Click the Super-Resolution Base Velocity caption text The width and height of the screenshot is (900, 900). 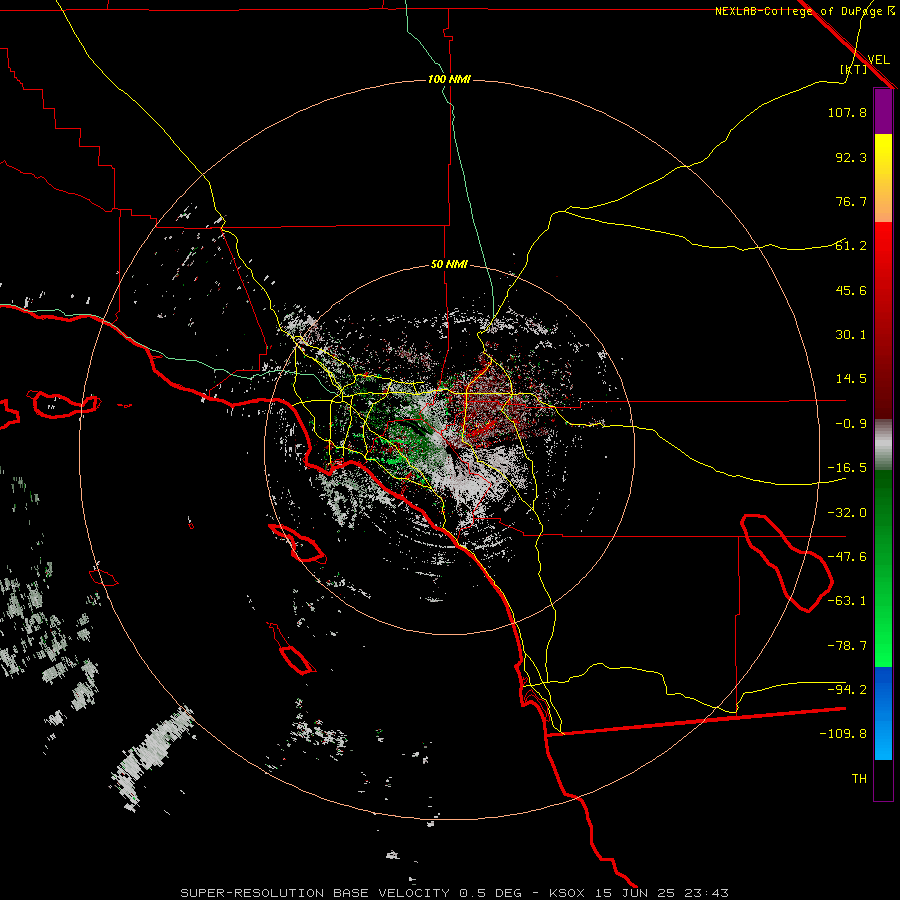(455, 893)
